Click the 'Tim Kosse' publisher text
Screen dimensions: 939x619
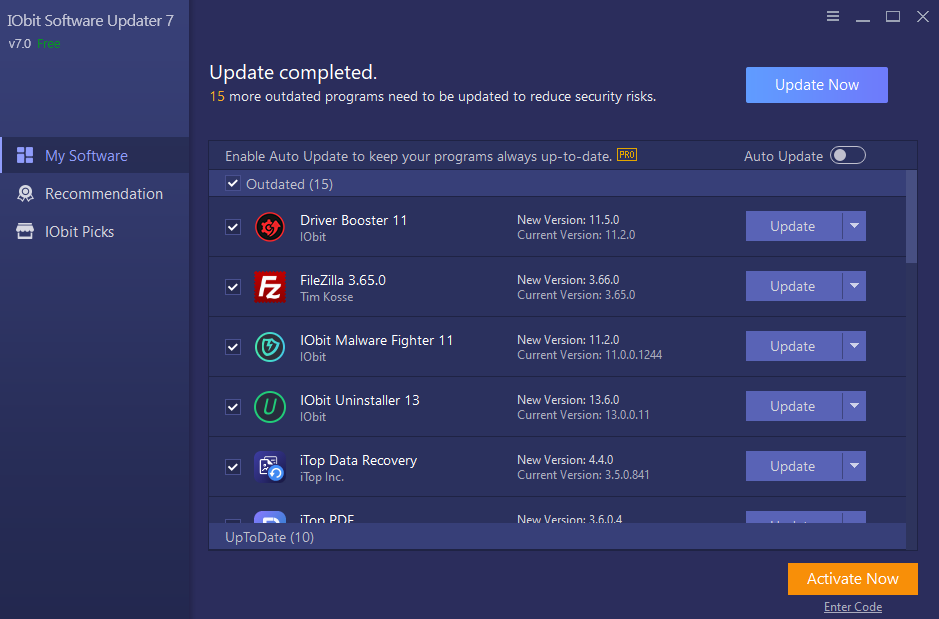click(x=326, y=297)
